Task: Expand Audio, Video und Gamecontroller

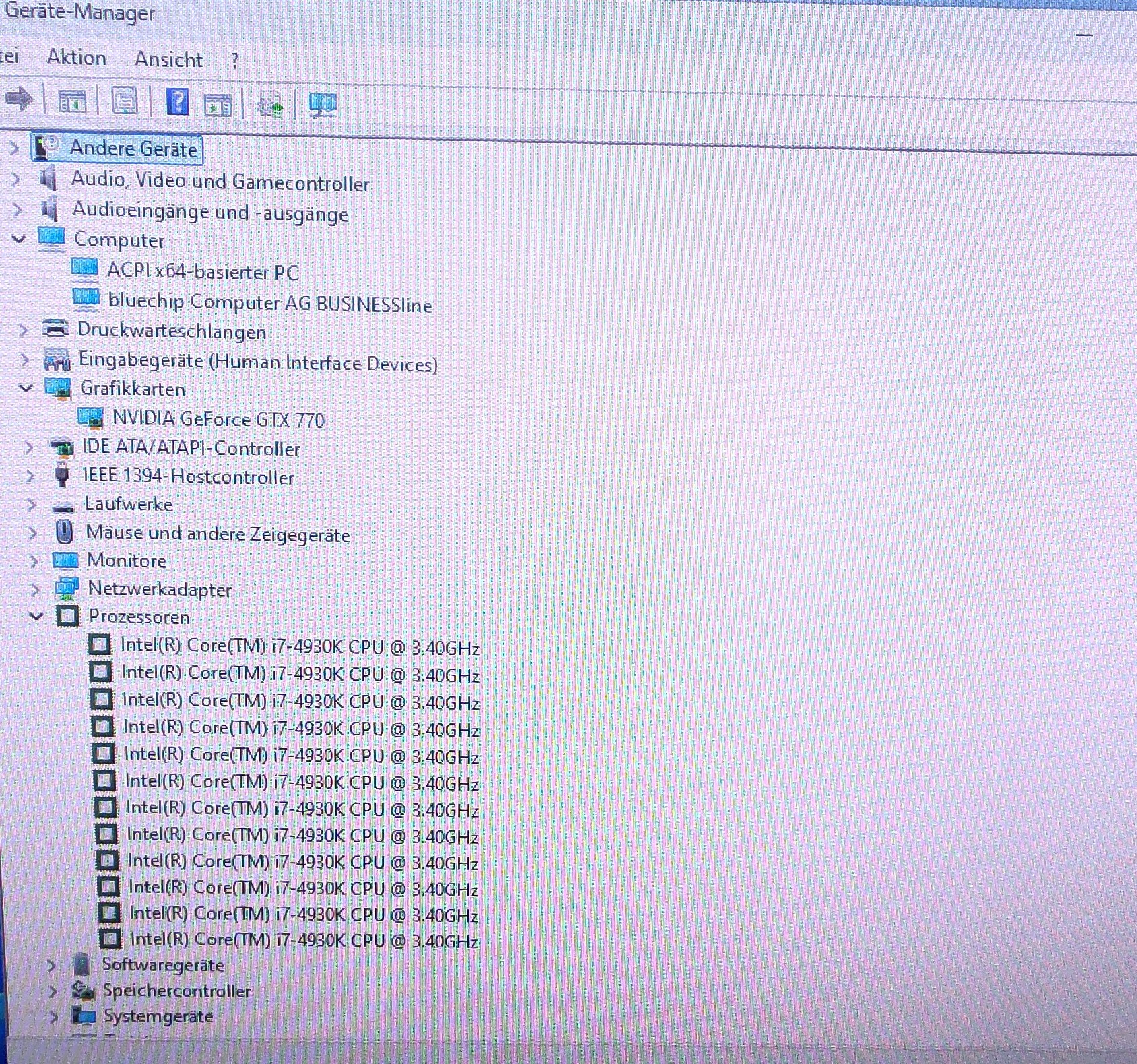Action: pos(16,180)
